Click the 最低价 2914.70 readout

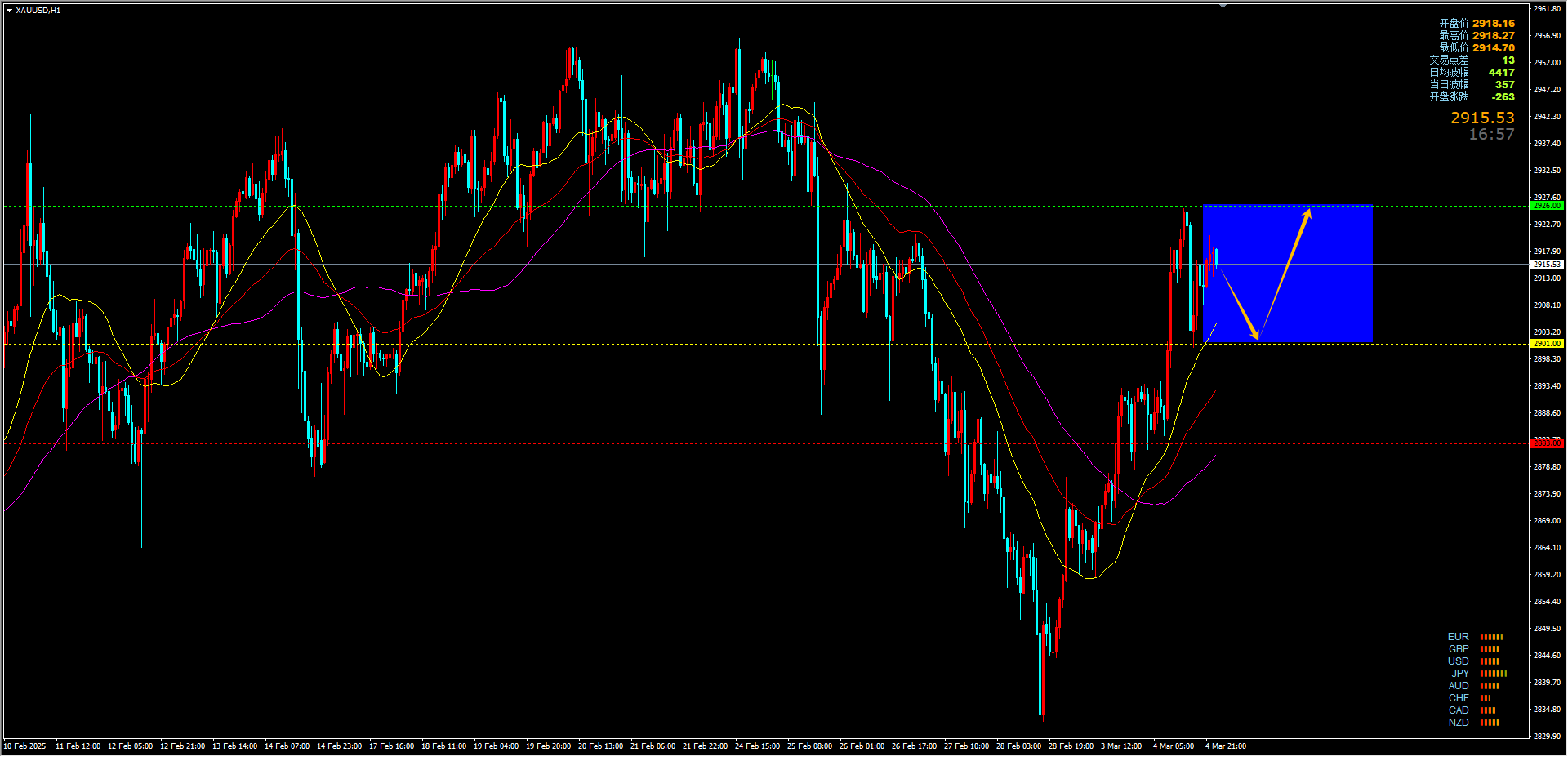pyautogui.click(x=1477, y=48)
